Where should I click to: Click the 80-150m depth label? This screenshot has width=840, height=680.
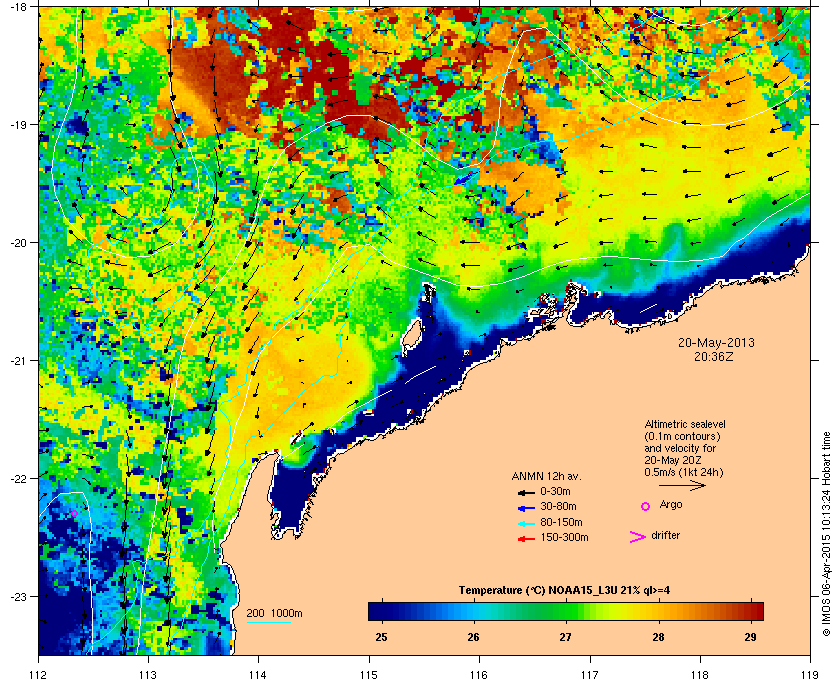[561, 522]
